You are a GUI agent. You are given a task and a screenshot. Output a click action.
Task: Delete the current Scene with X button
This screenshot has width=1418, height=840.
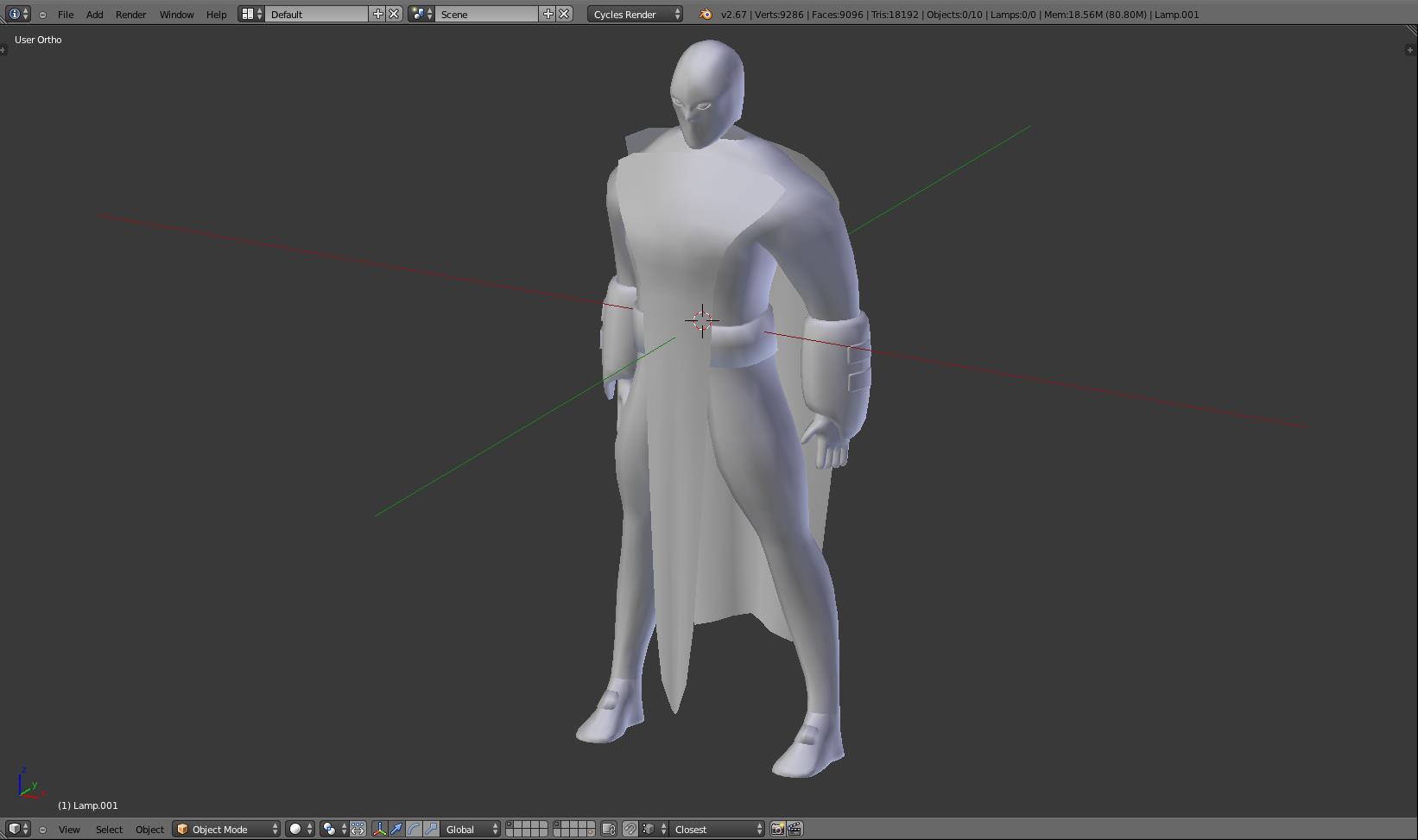564,14
